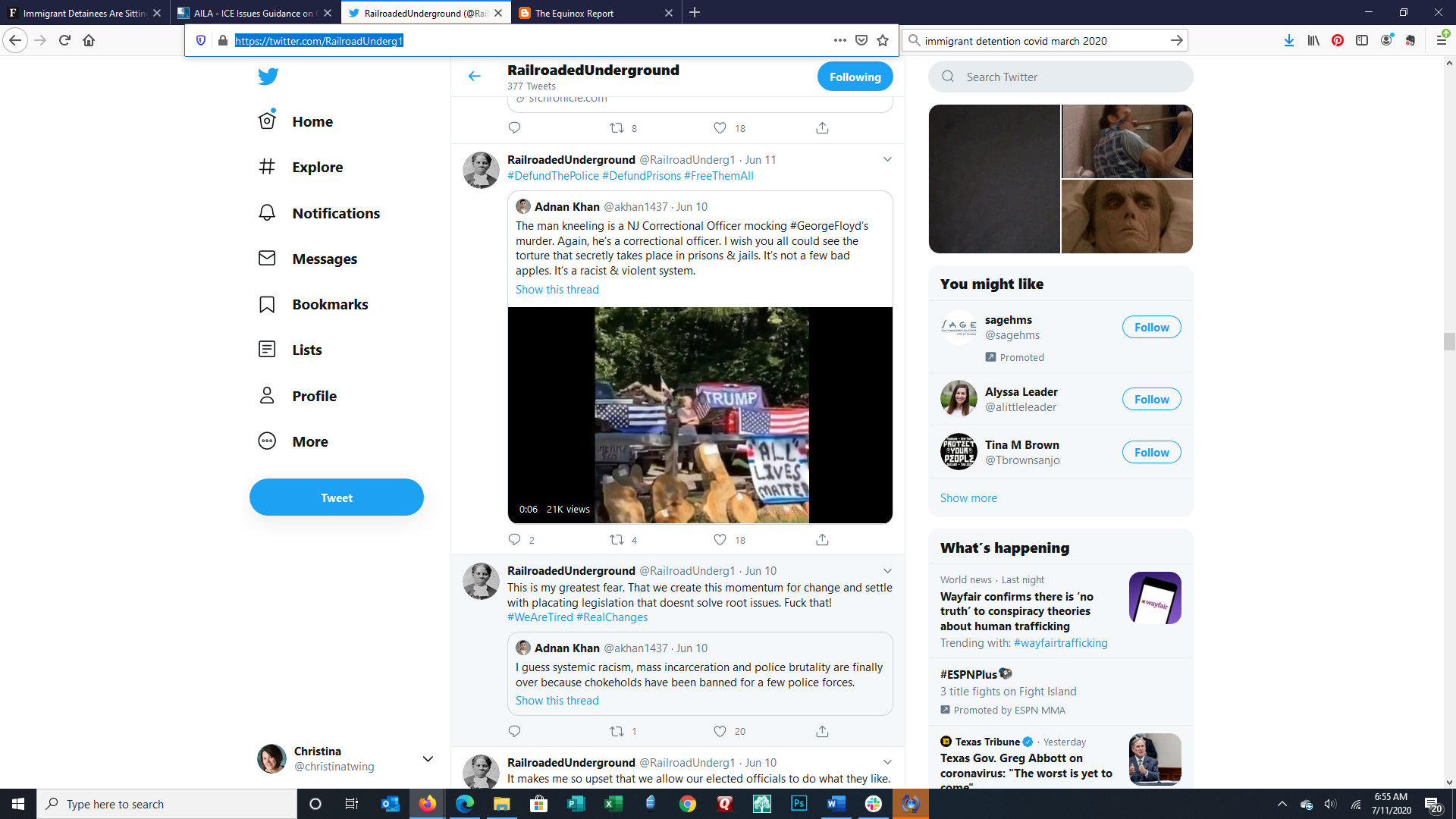Like the Jun 10 tweet with 20 likes
This screenshot has width=1456, height=819.
[x=720, y=731]
